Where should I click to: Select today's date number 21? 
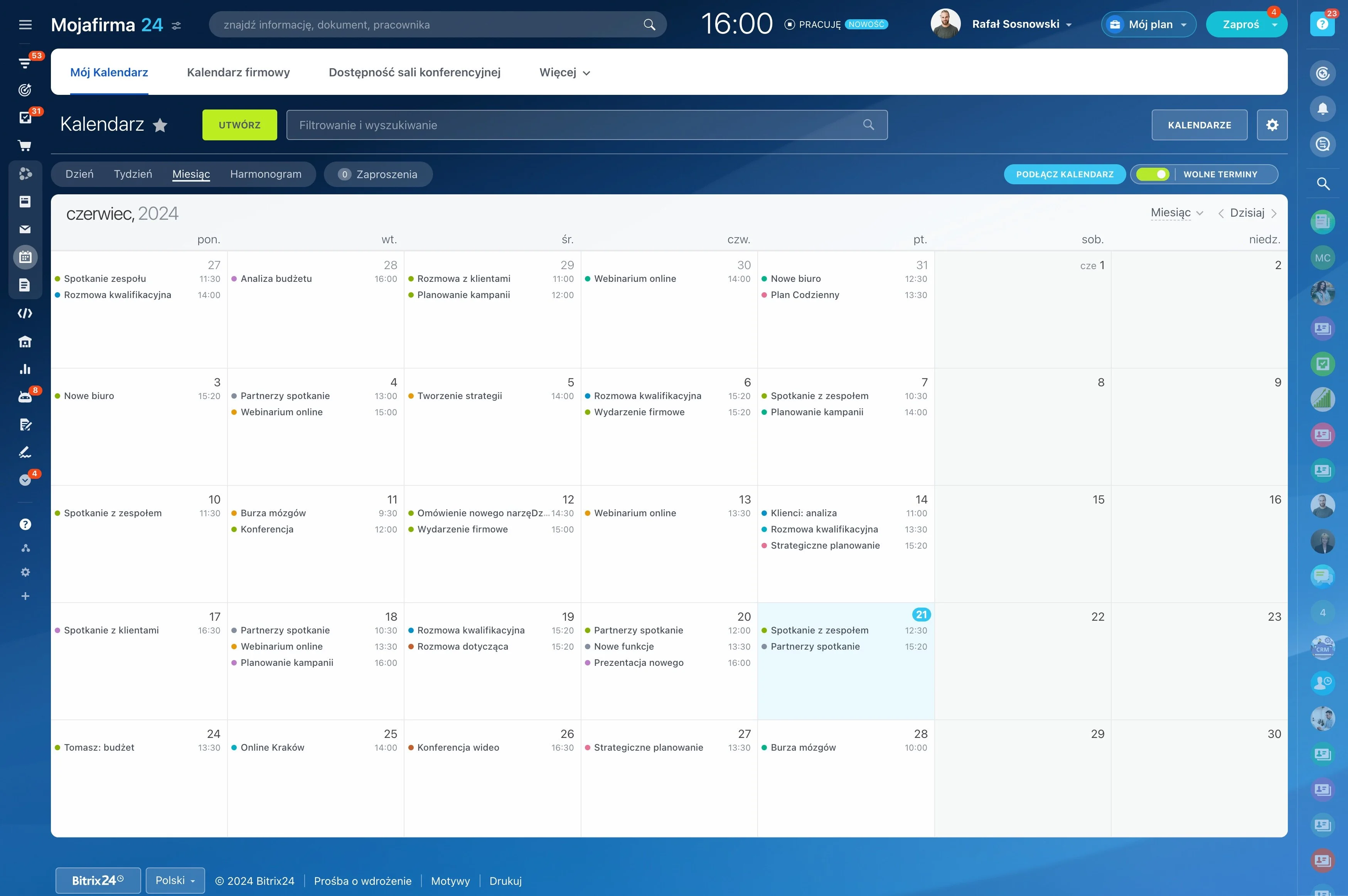[x=921, y=615]
